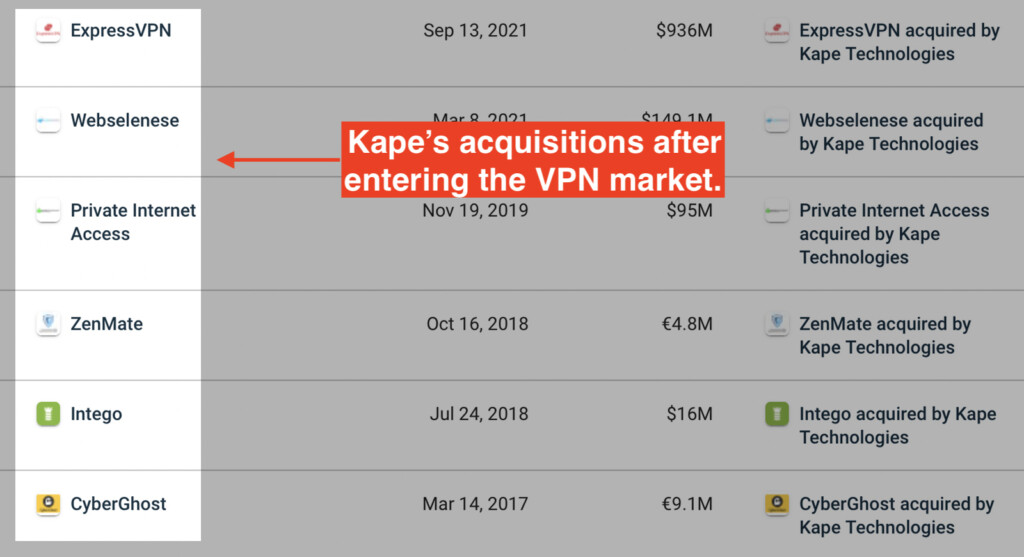Click the Webselenese logo in the highlighted column

click(48, 121)
